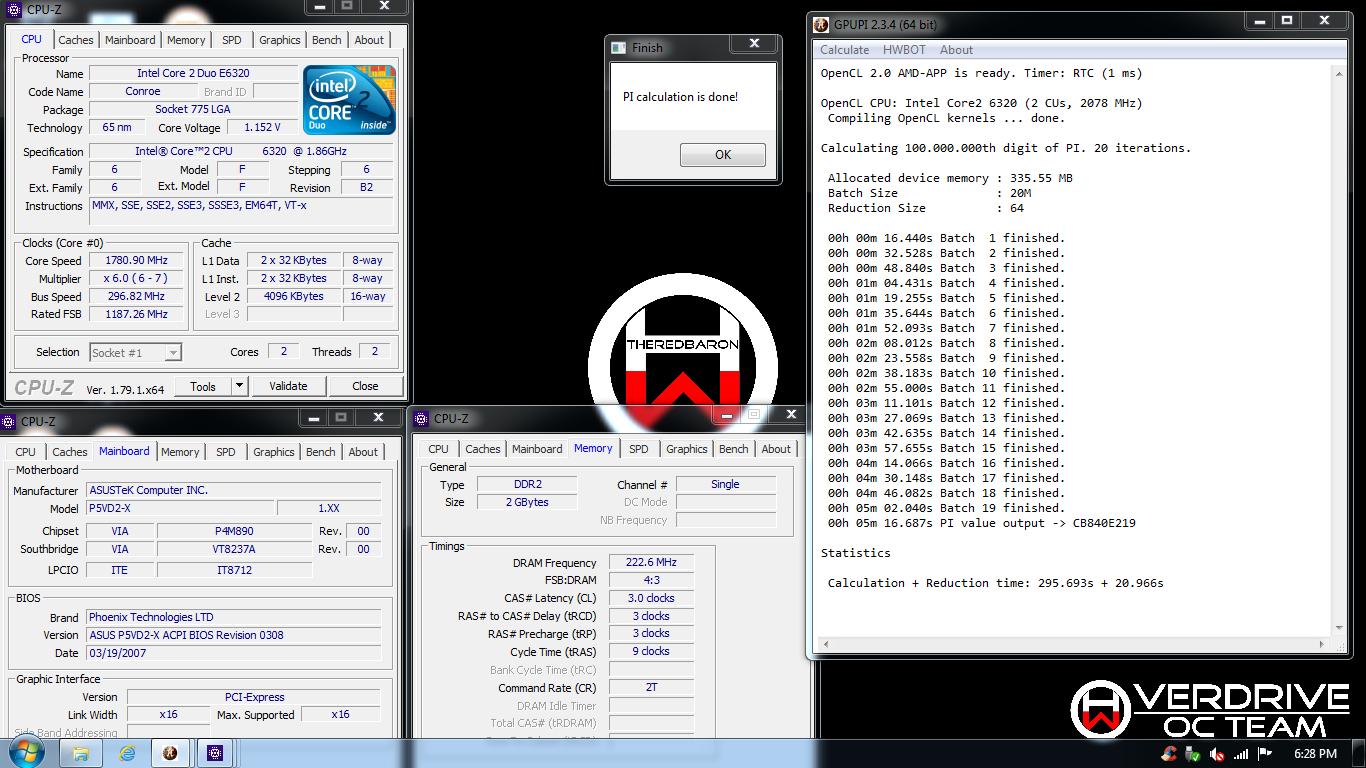Screen dimensions: 1366x768
Task: Click the Safely Remove Hardware tray icon
Action: (1192, 754)
